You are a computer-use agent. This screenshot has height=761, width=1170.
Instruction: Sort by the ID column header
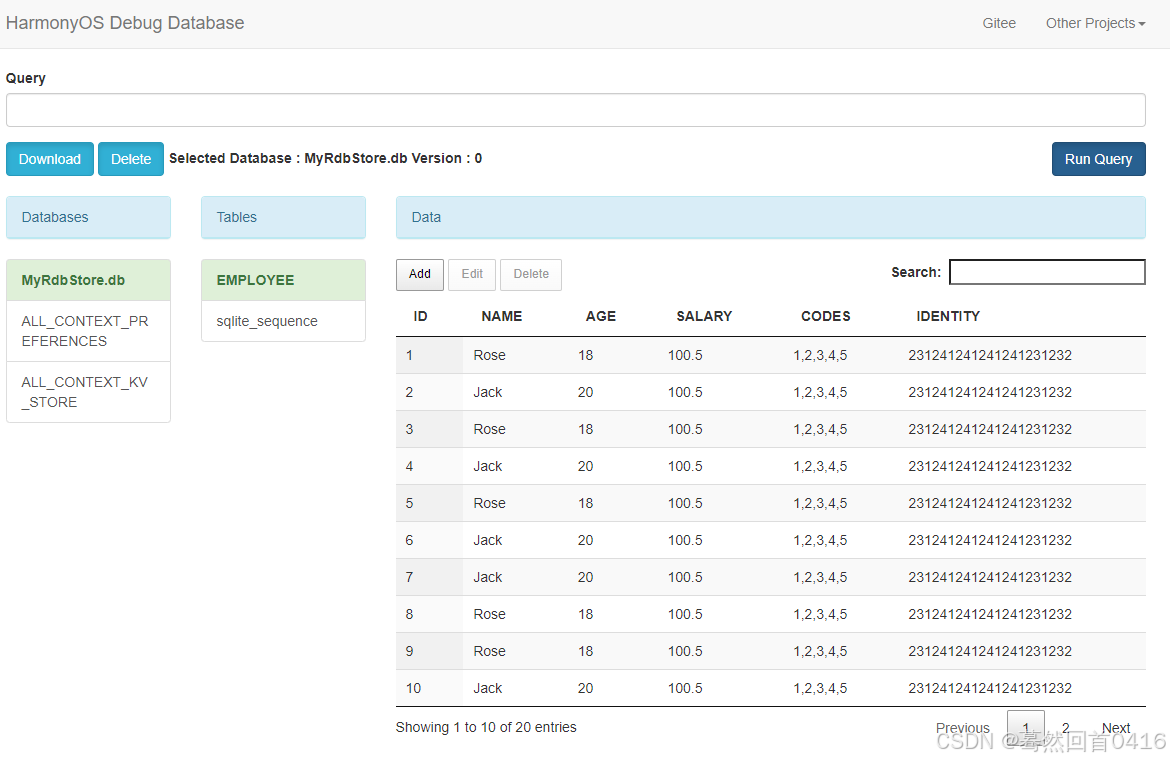point(420,316)
